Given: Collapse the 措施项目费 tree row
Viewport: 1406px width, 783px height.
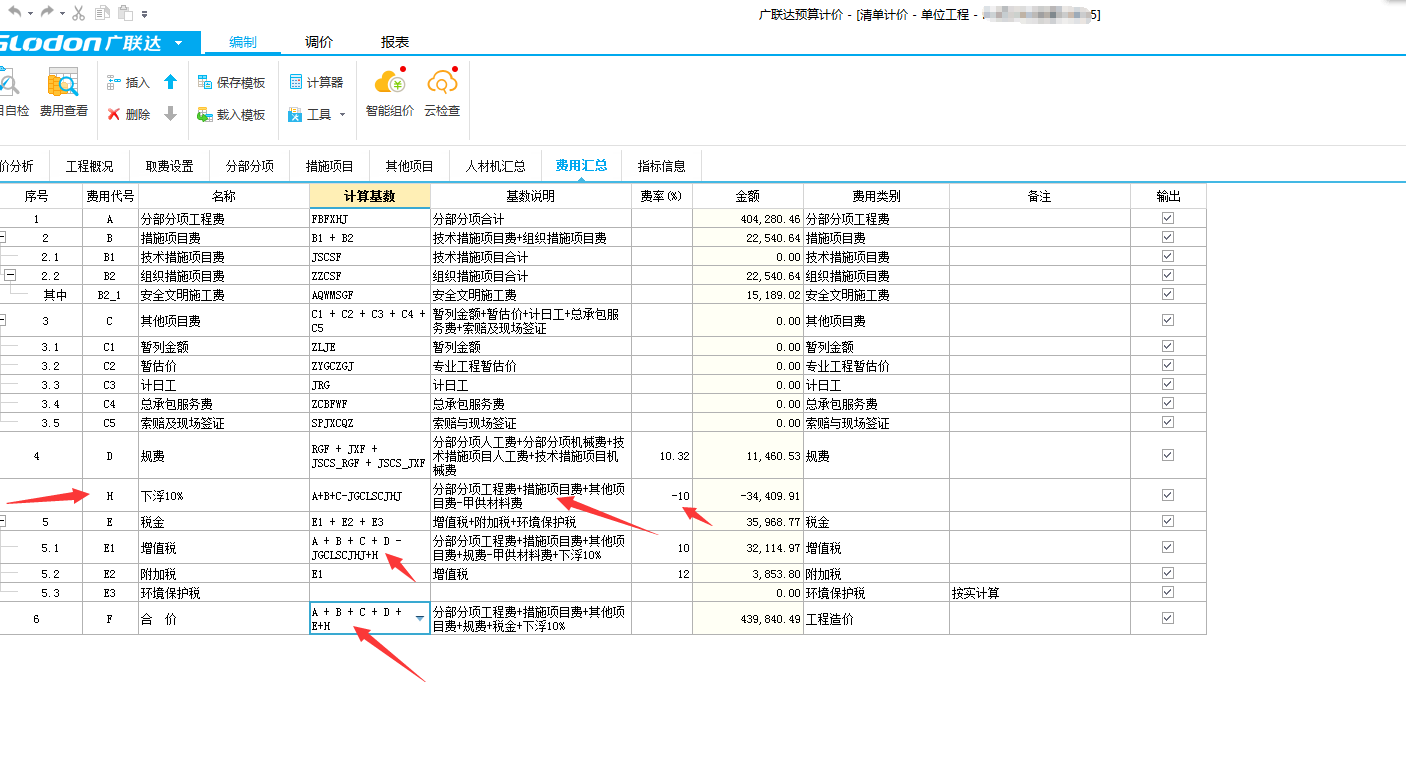Looking at the screenshot, I should 2,238.
